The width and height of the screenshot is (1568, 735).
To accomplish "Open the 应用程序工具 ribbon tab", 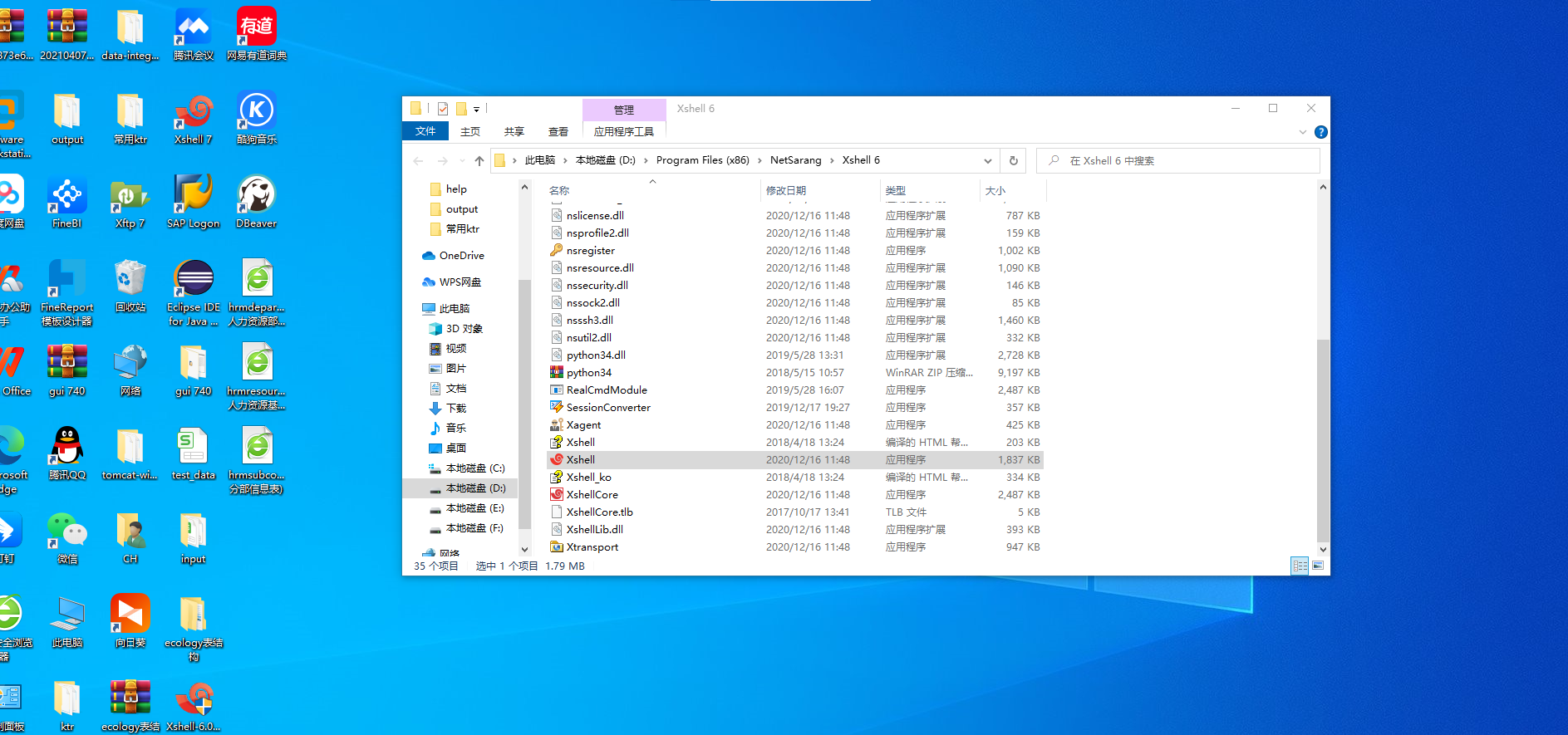I will [x=624, y=131].
